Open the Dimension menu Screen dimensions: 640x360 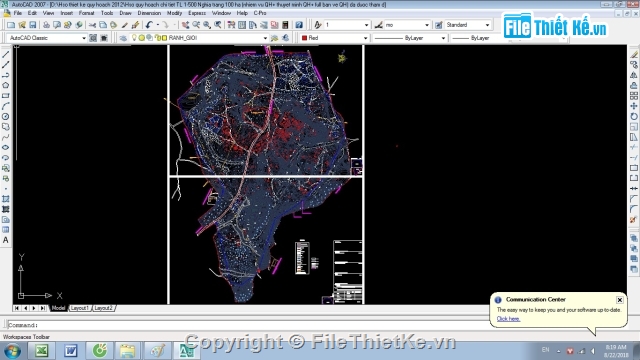point(149,13)
